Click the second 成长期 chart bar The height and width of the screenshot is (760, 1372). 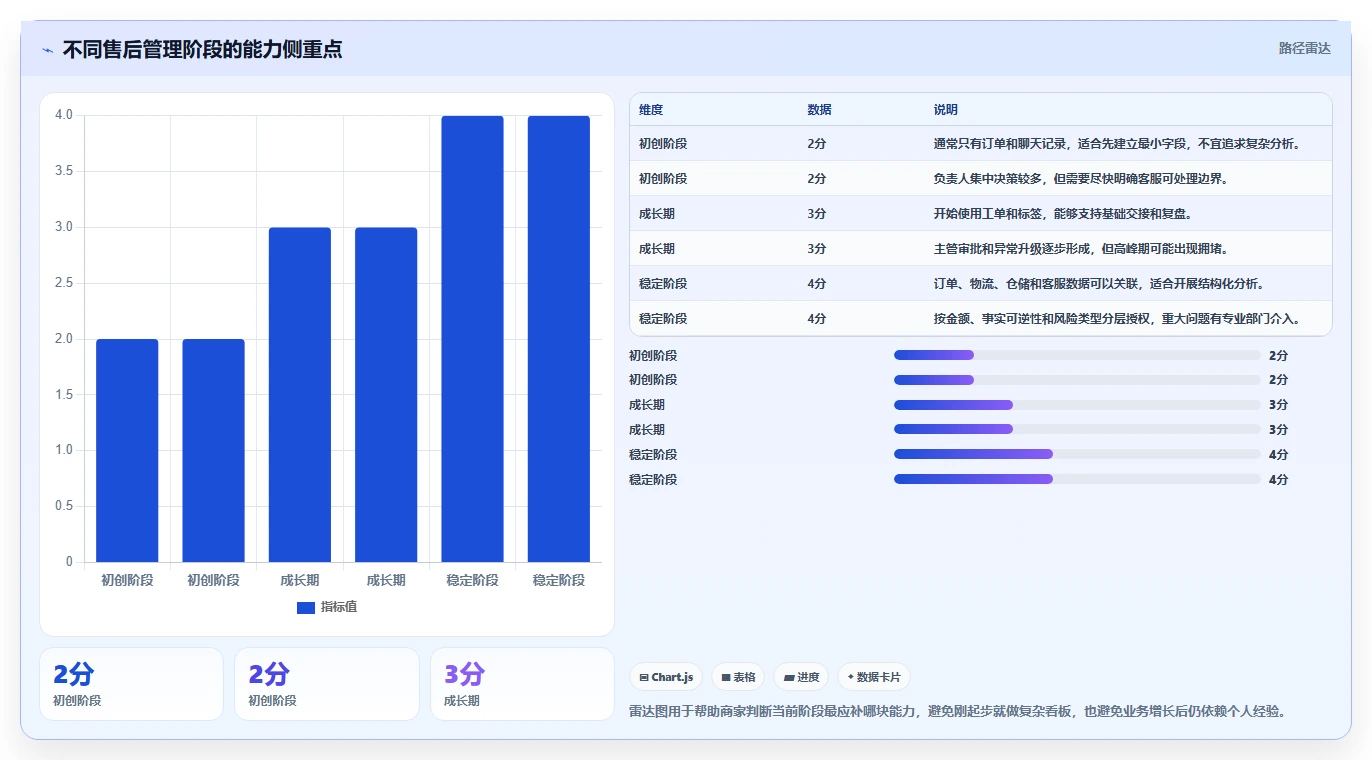point(386,395)
